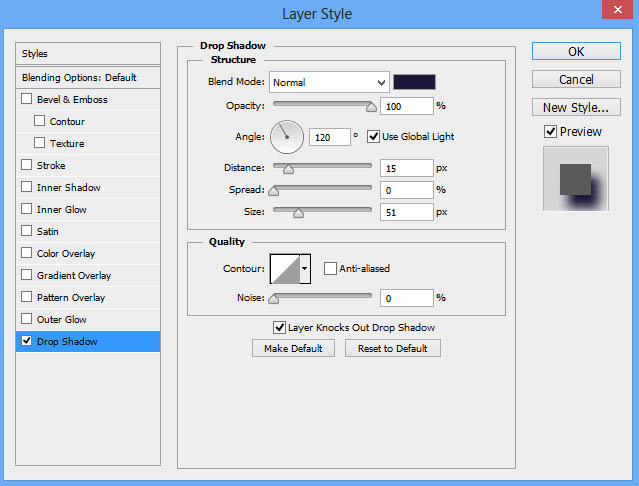This screenshot has height=486, width=639.
Task: Open the shadow color swatch
Action: 414,82
